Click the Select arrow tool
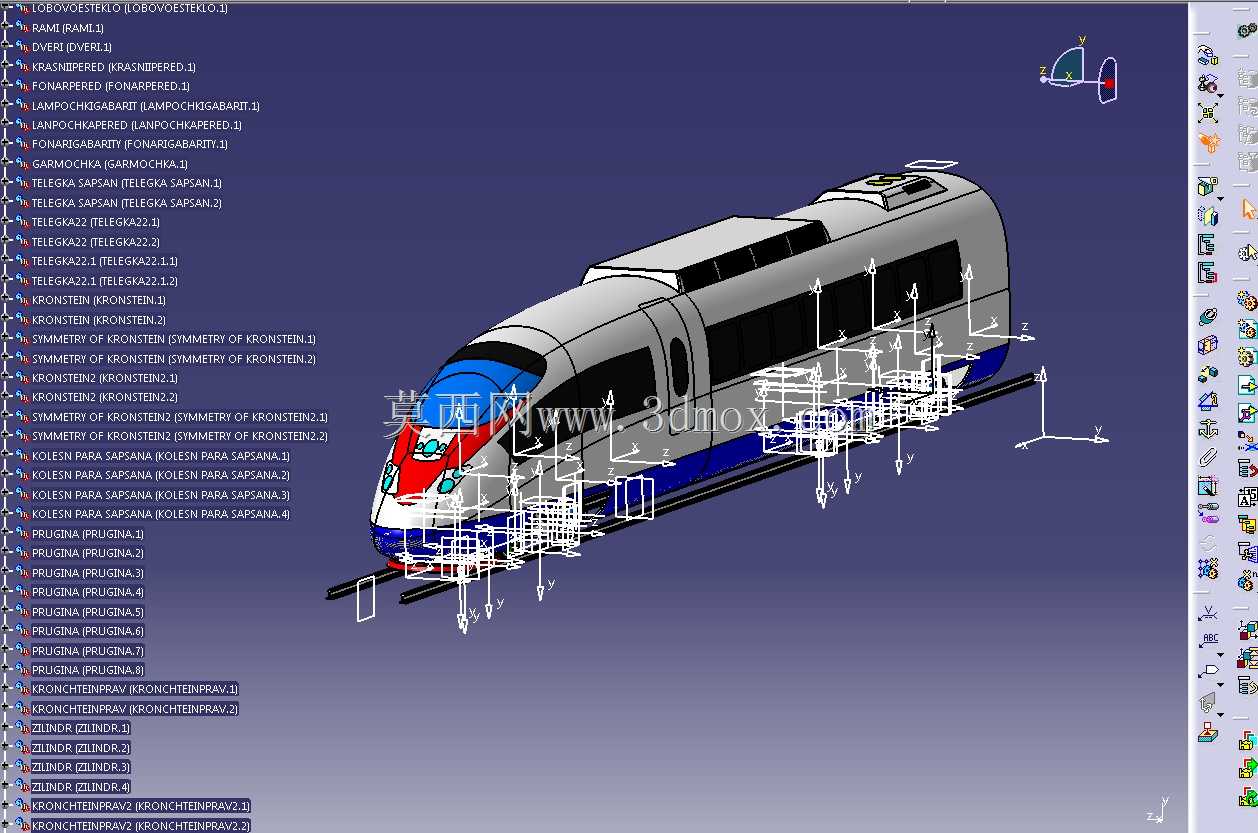 (1248, 209)
